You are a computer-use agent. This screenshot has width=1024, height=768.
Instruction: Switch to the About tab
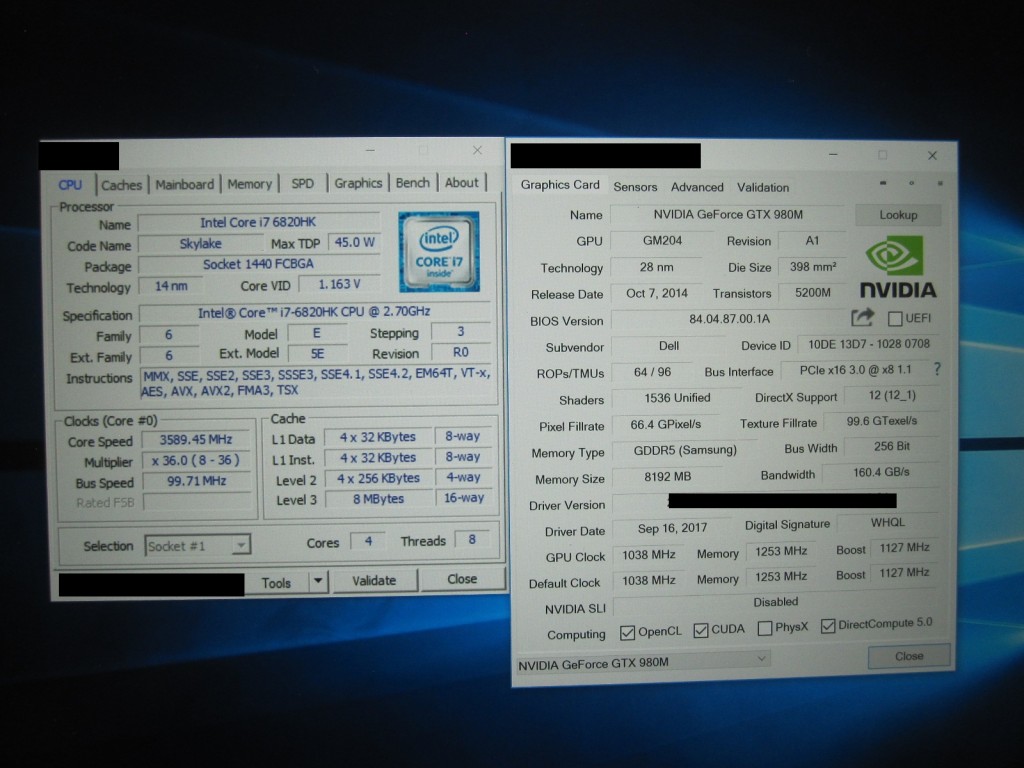tap(462, 183)
